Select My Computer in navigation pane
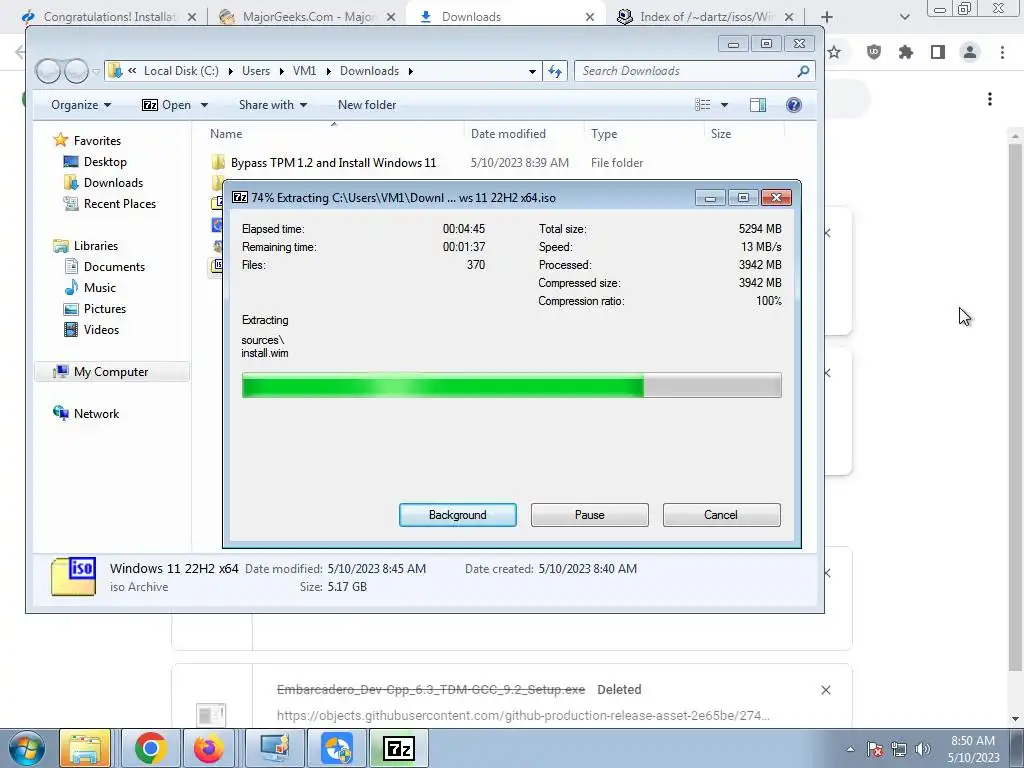 coord(110,372)
